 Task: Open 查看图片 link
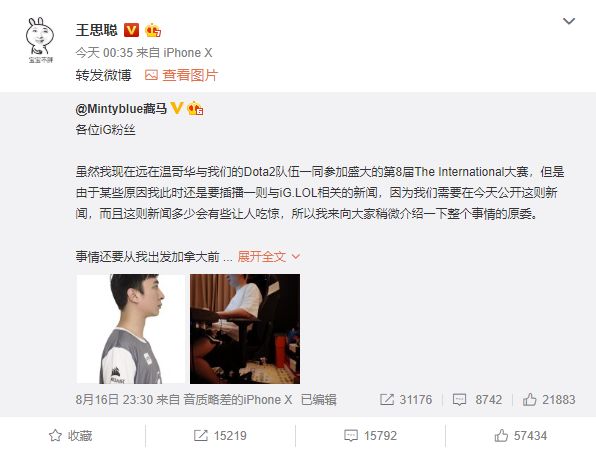(x=190, y=75)
